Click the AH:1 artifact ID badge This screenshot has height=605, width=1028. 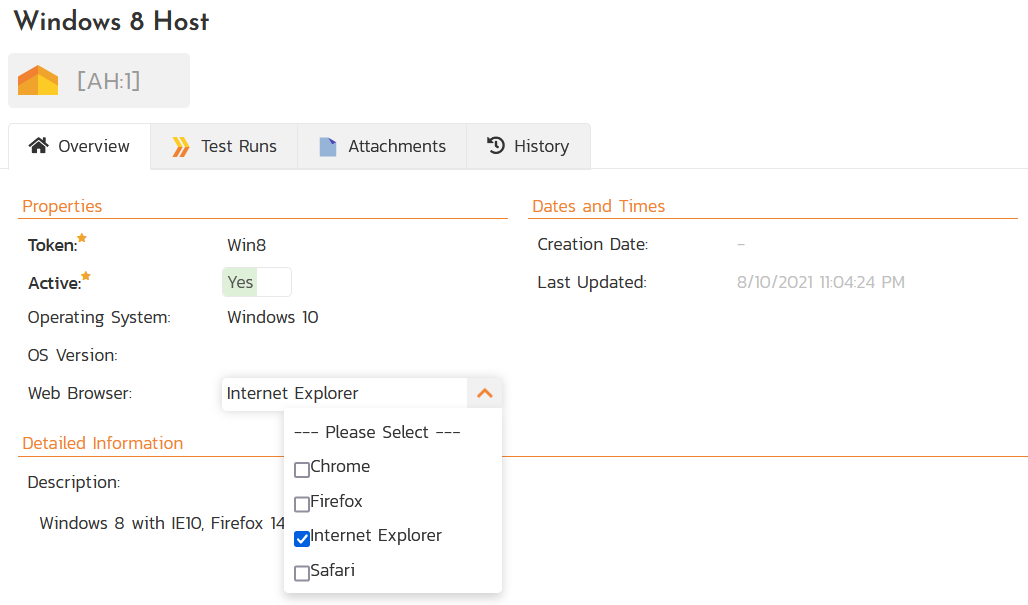108,81
